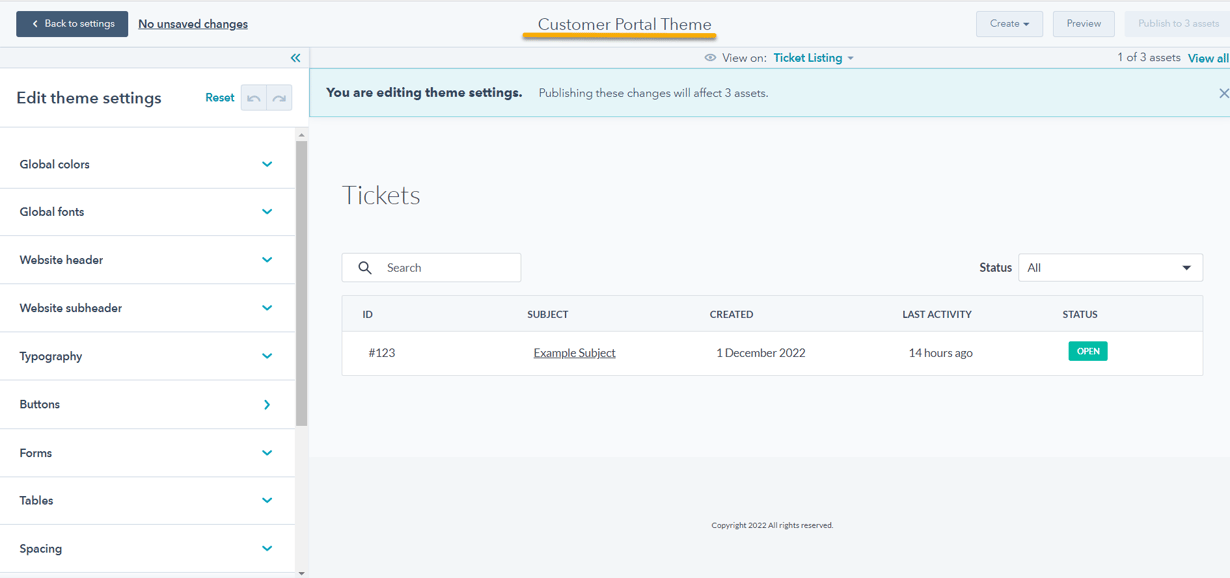Click the sidebar scroll-up arrow
Viewport: 1230px width, 578px height.
(x=301, y=134)
